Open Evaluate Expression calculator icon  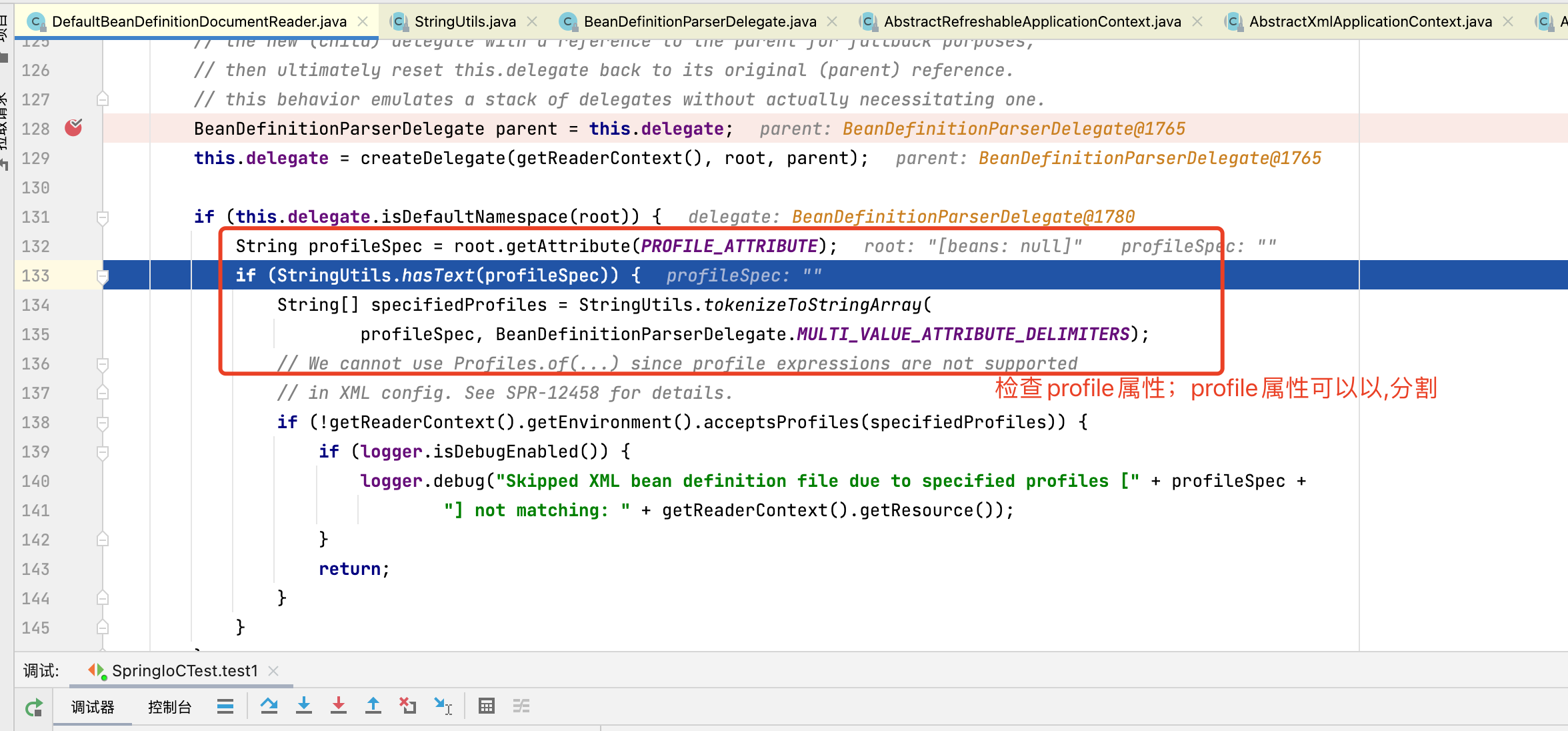tap(487, 706)
